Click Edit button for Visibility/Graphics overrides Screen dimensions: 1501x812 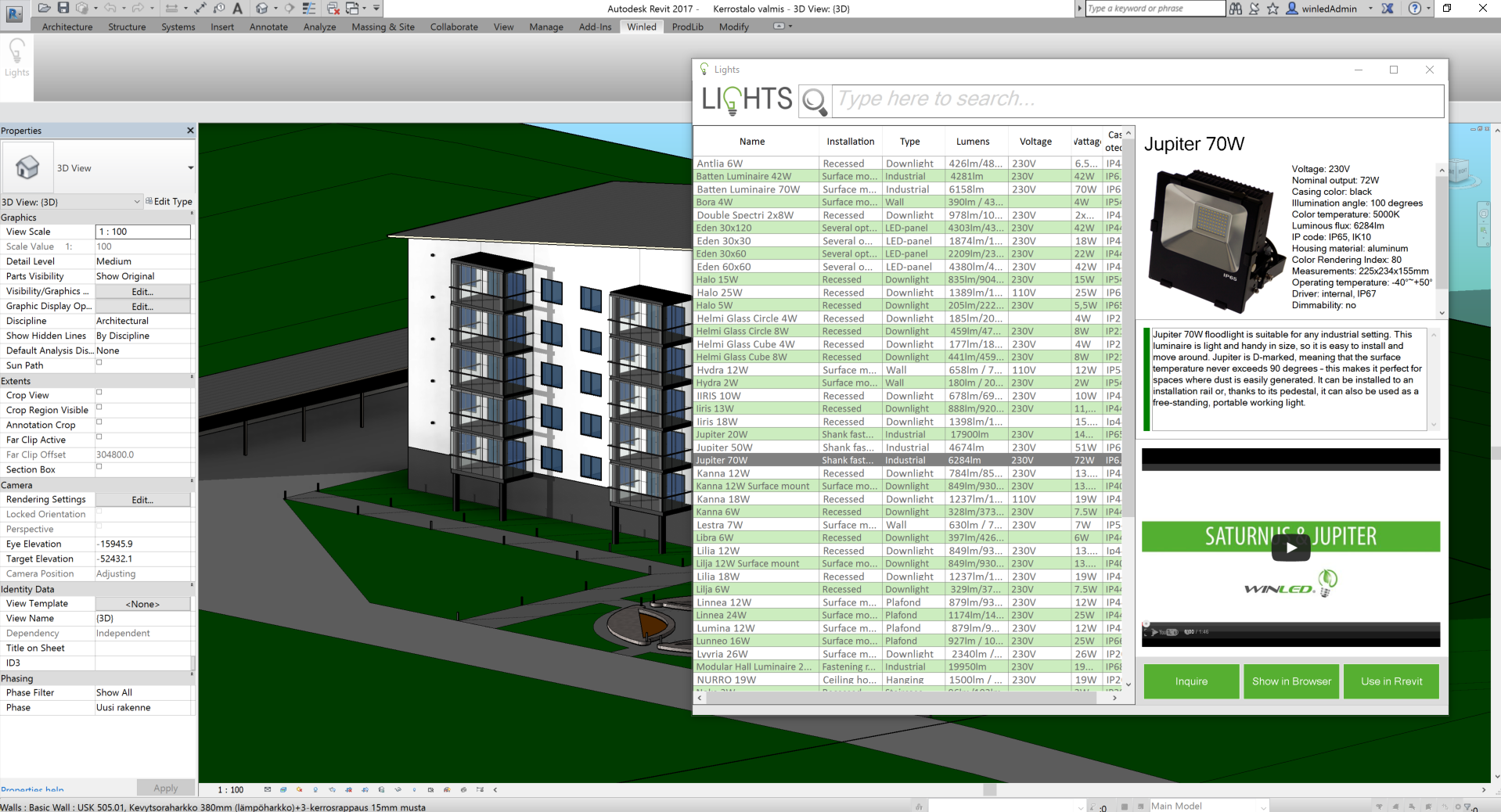(142, 291)
